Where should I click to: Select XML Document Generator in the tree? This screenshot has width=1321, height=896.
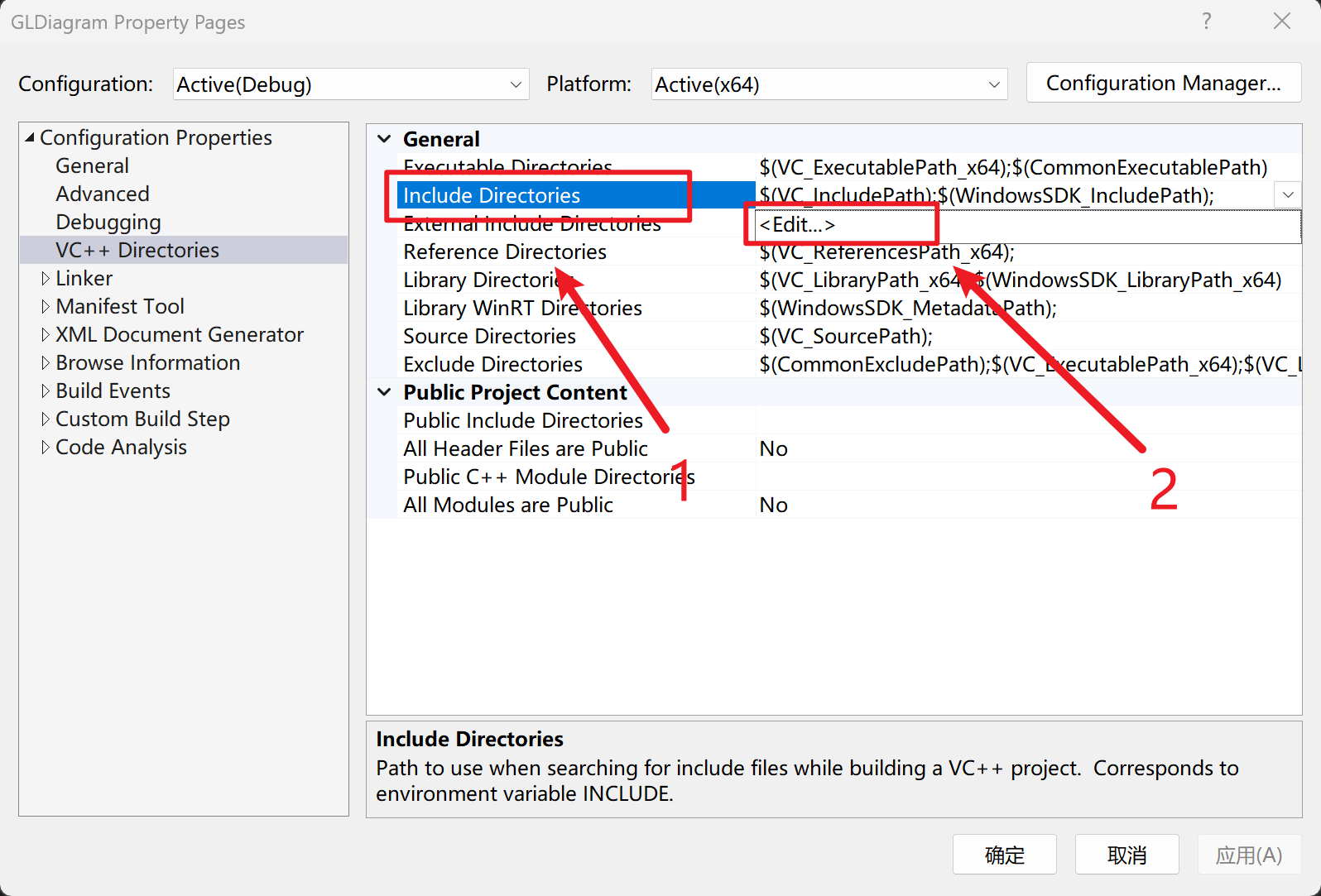180,334
